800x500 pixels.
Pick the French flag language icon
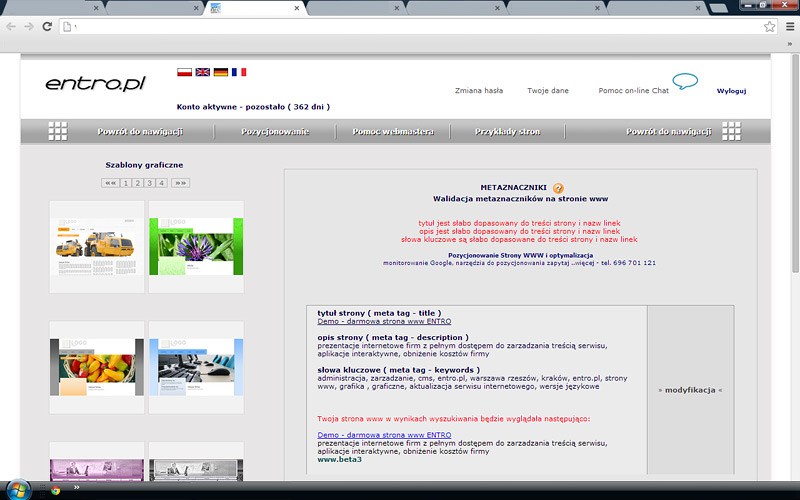(x=239, y=72)
